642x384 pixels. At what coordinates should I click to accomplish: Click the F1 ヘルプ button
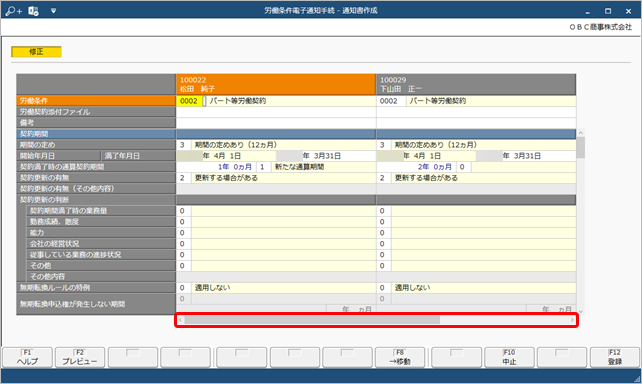coord(27,357)
